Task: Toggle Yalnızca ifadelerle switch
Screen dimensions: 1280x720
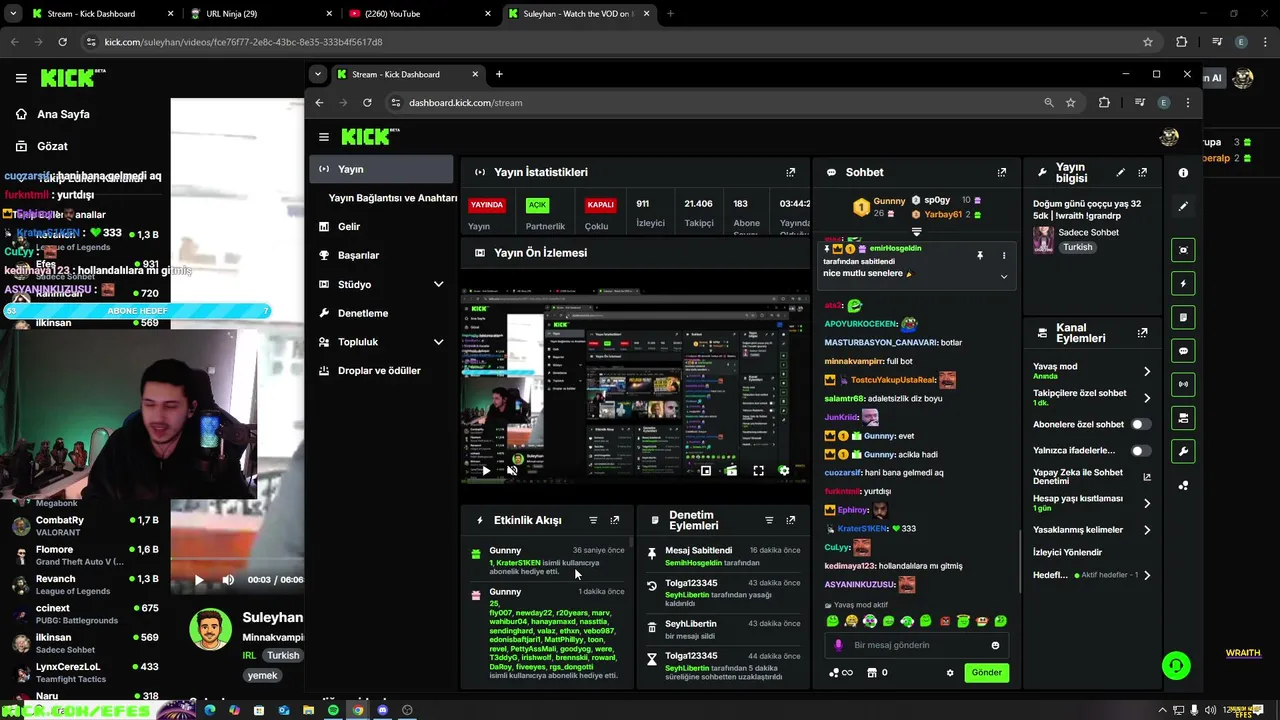Action: click(x=1140, y=451)
